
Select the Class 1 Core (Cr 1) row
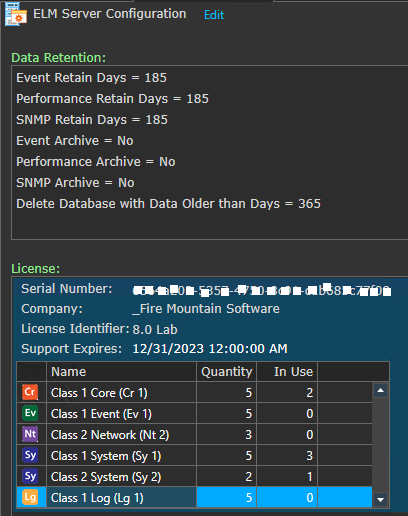tap(194, 392)
